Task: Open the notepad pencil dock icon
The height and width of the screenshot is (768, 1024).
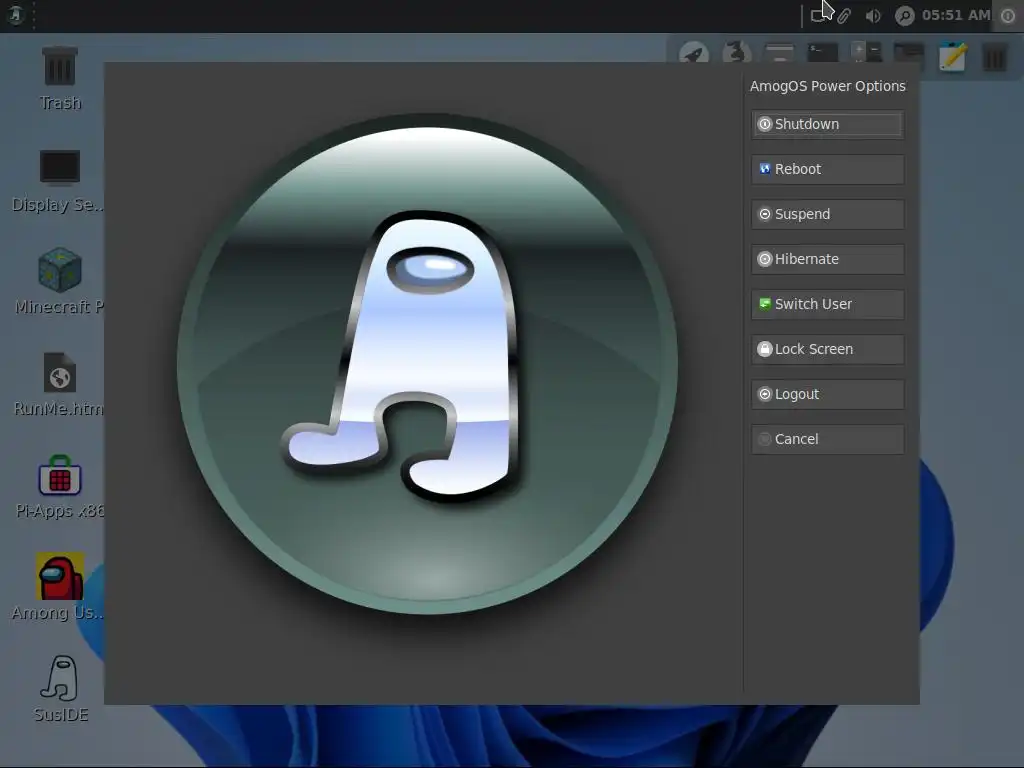Action: click(952, 56)
